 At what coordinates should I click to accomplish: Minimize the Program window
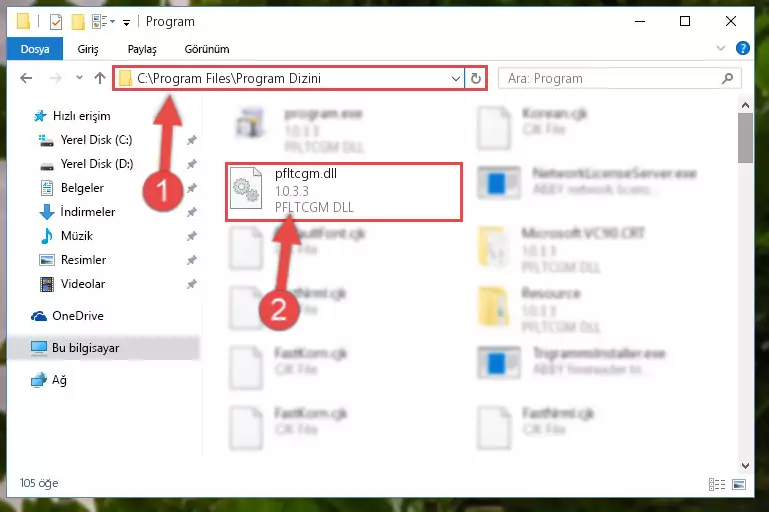[x=640, y=22]
